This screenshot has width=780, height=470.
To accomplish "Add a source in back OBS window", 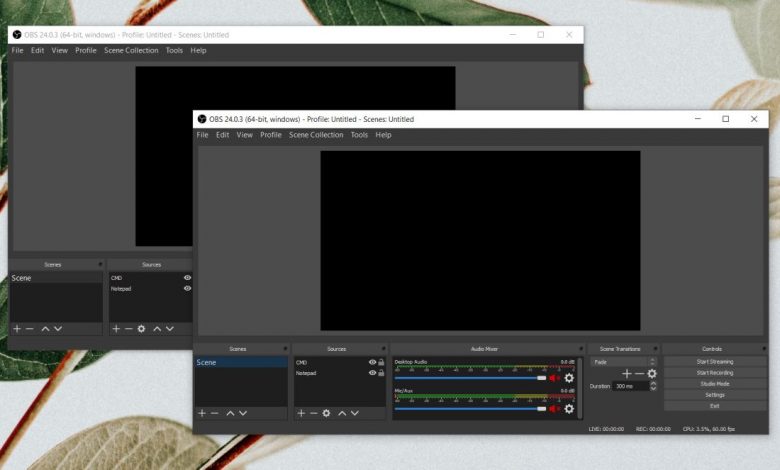I will pyautogui.click(x=116, y=329).
